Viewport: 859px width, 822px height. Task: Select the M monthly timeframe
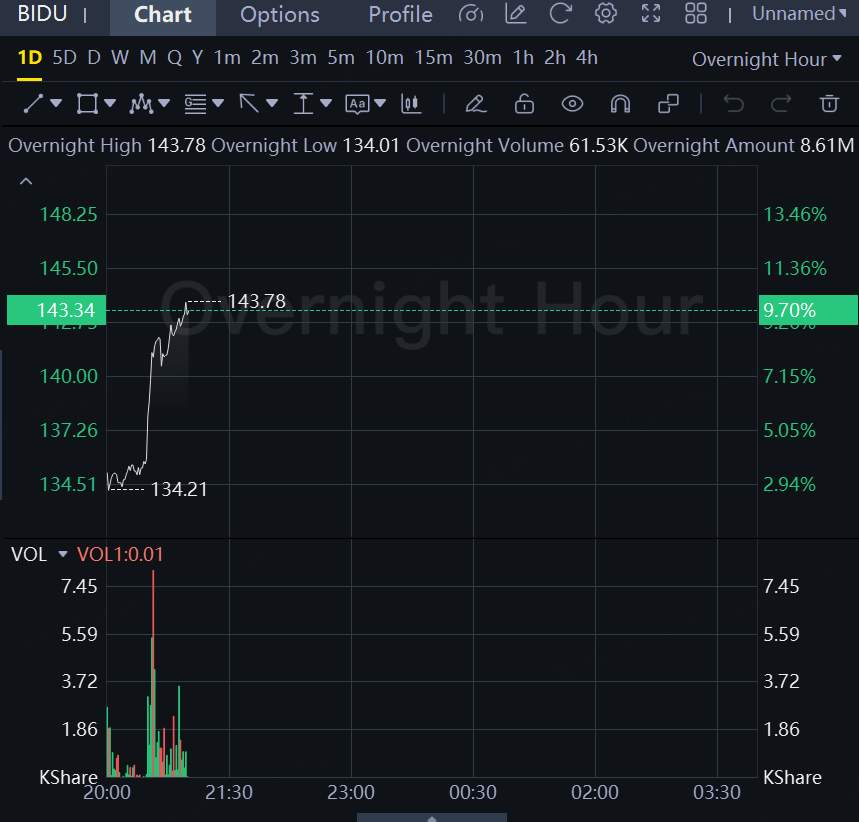coord(148,58)
